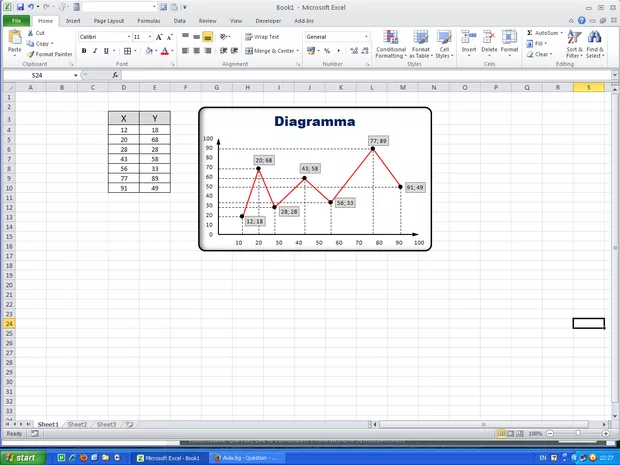Screen dimensions: 620x465
Task: Open Conditional Formatting menu
Action: coord(391,45)
